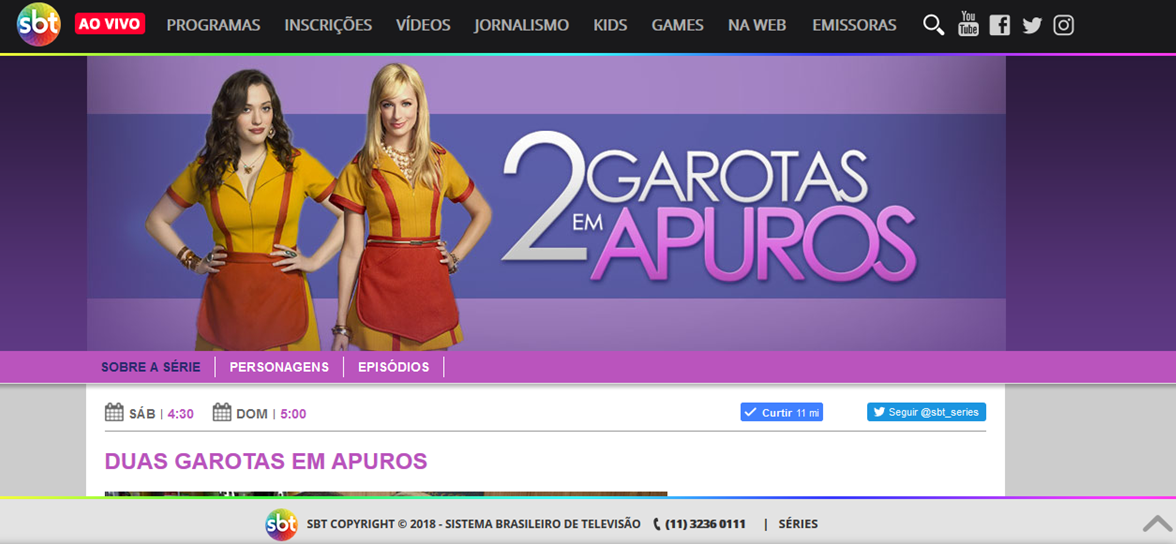Click the 2 Garotas em Apuros banner
Screen dimensions: 1176x544
546,203
